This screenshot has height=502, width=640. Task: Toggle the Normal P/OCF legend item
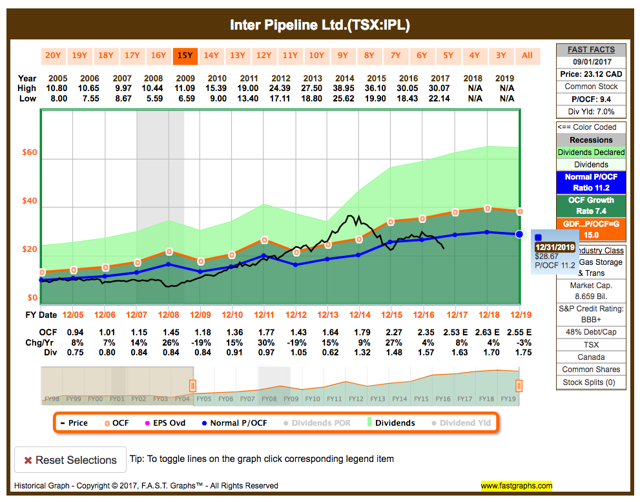tap(235, 423)
